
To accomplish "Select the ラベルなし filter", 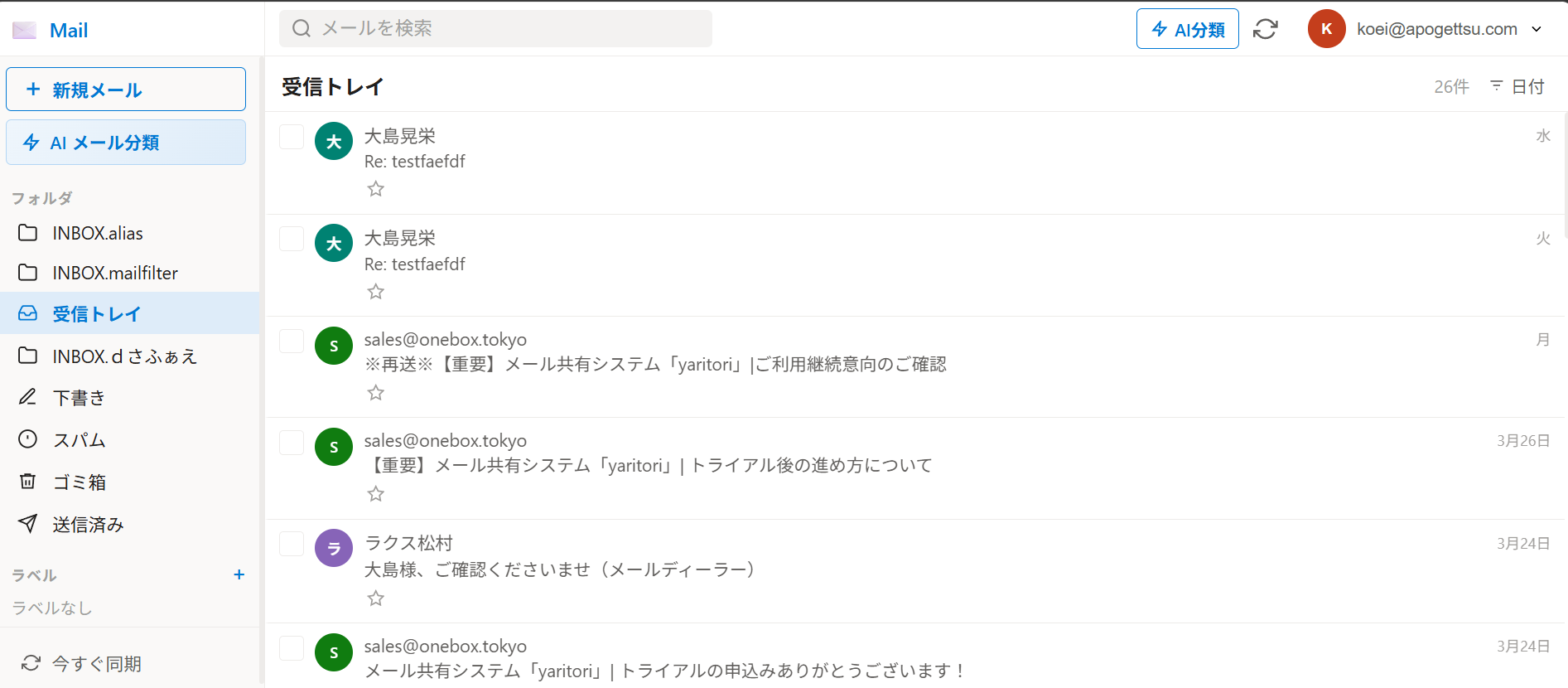I will [x=52, y=608].
